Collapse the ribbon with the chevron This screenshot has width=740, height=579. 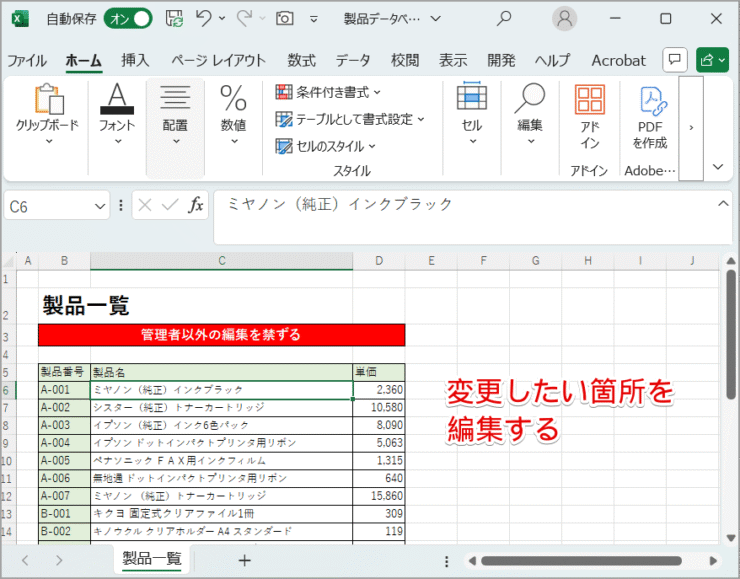pos(718,166)
